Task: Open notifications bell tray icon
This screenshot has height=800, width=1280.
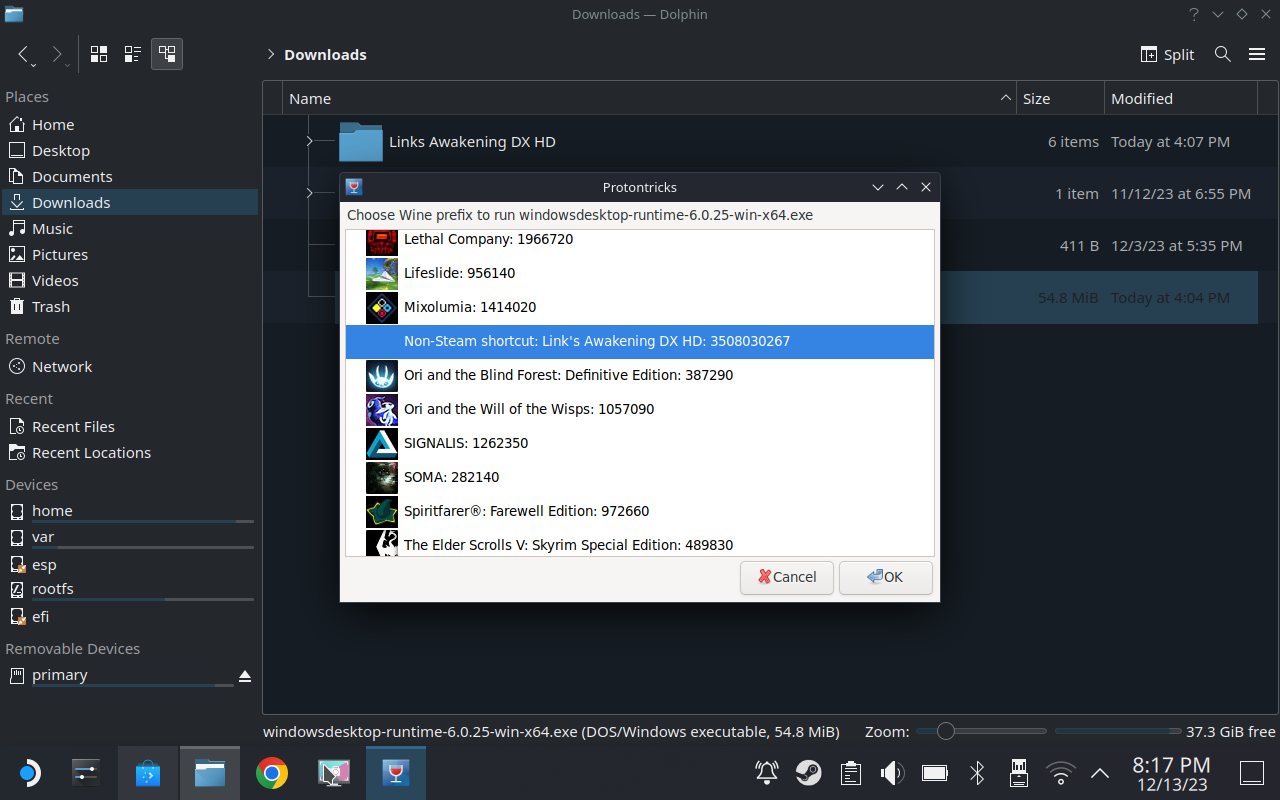Action: (767, 773)
